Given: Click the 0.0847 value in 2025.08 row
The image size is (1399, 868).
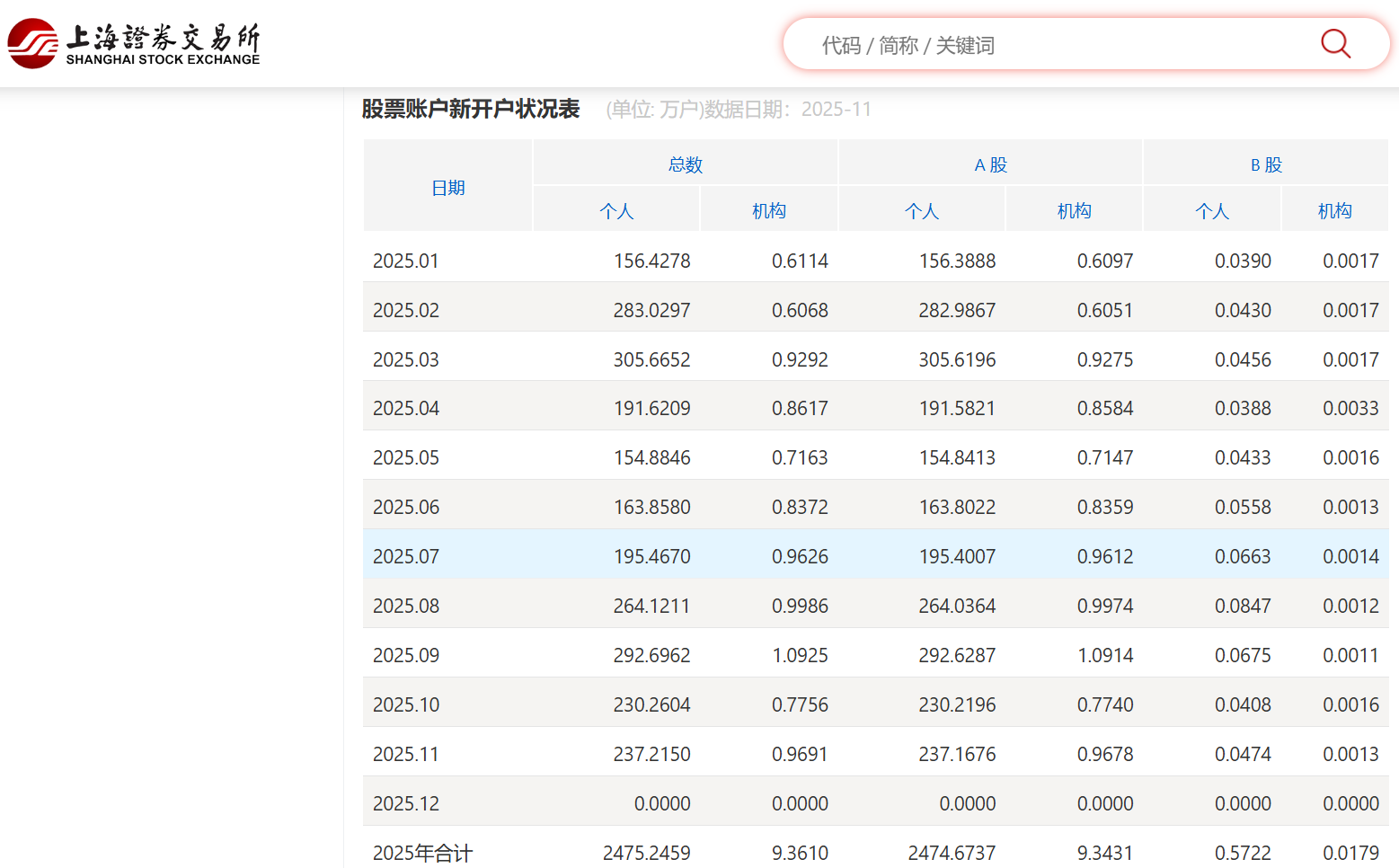Looking at the screenshot, I should (1243, 607).
